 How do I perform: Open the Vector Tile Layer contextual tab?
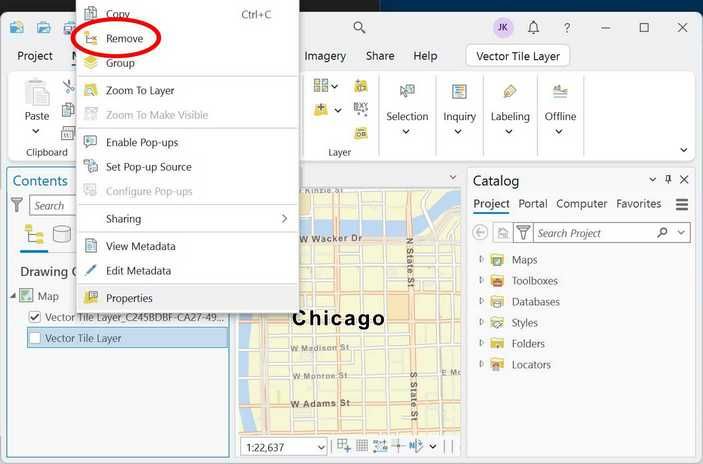[518, 56]
